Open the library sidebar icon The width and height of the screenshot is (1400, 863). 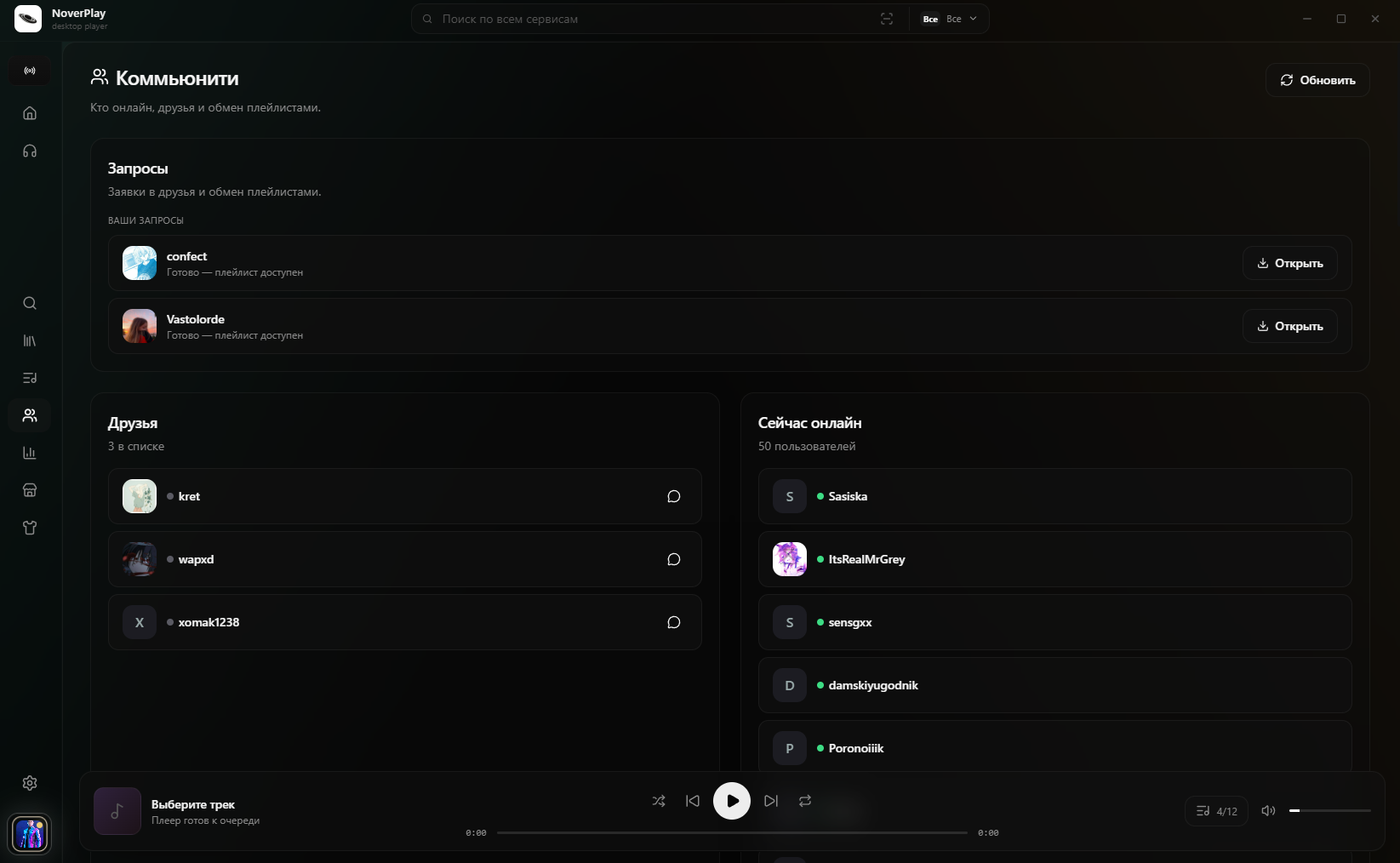coord(30,340)
